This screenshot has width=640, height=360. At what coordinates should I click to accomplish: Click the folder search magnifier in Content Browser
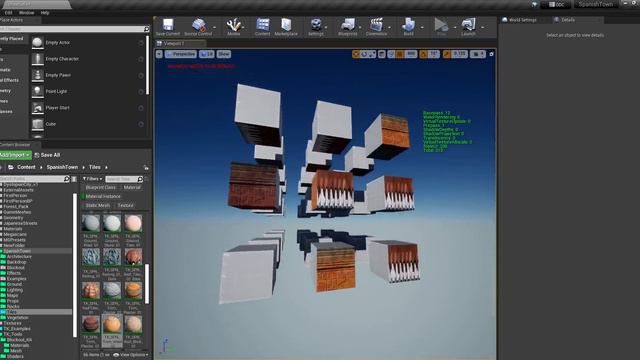[67, 179]
